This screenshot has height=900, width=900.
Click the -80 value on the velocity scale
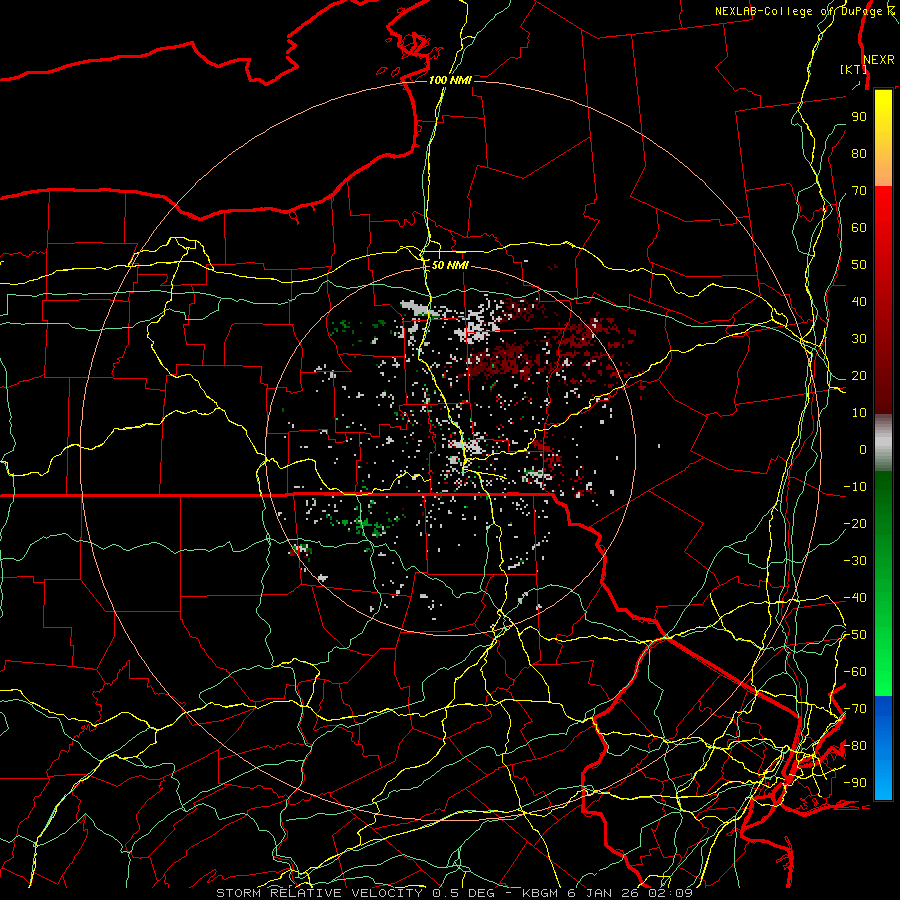(855, 746)
